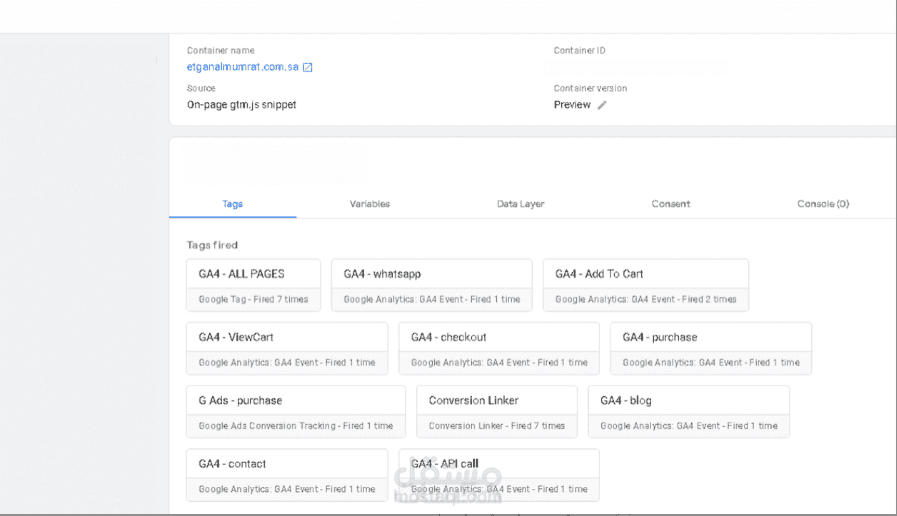Image resolution: width=897 pixels, height=516 pixels.
Task: Open the GA4 - Add To Cart tag
Action: tap(645, 285)
